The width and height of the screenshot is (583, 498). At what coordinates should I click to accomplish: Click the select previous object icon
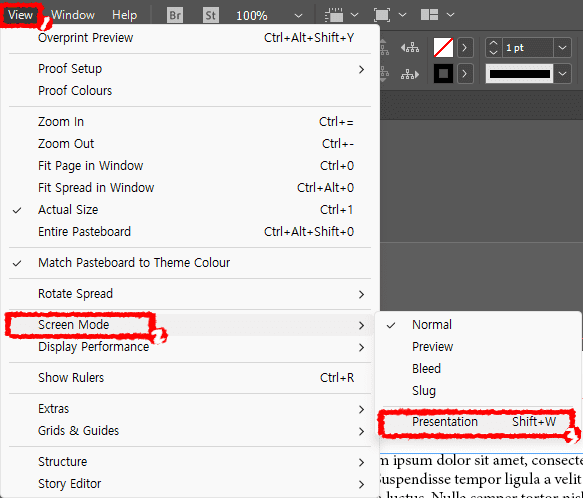point(410,48)
